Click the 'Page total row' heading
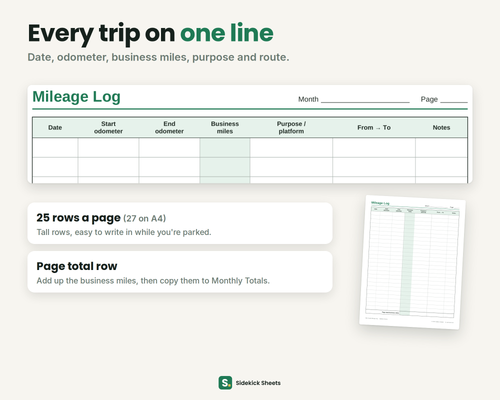This screenshot has width=500, height=400. pyautogui.click(x=77, y=266)
